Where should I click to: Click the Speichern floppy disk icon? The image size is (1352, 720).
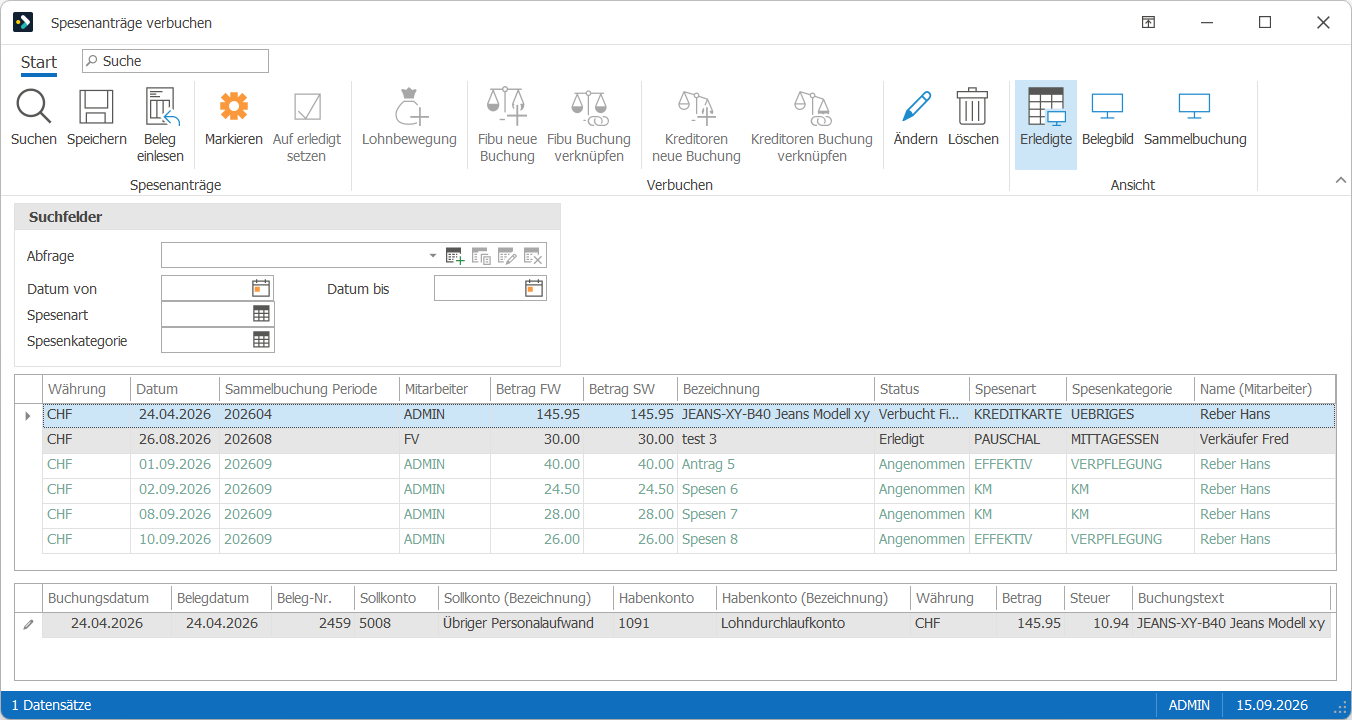pyautogui.click(x=97, y=106)
